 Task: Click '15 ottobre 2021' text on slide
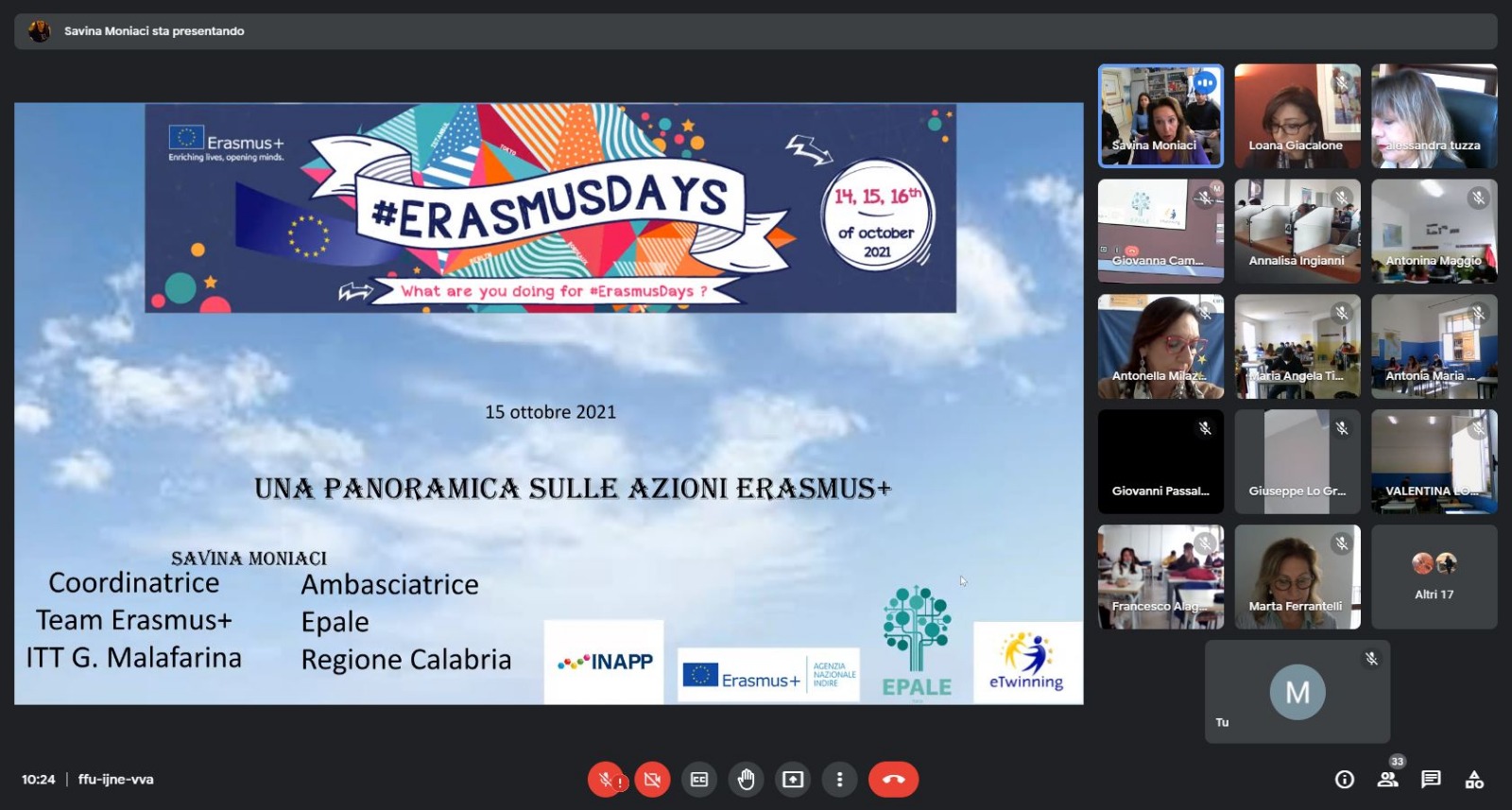550,412
